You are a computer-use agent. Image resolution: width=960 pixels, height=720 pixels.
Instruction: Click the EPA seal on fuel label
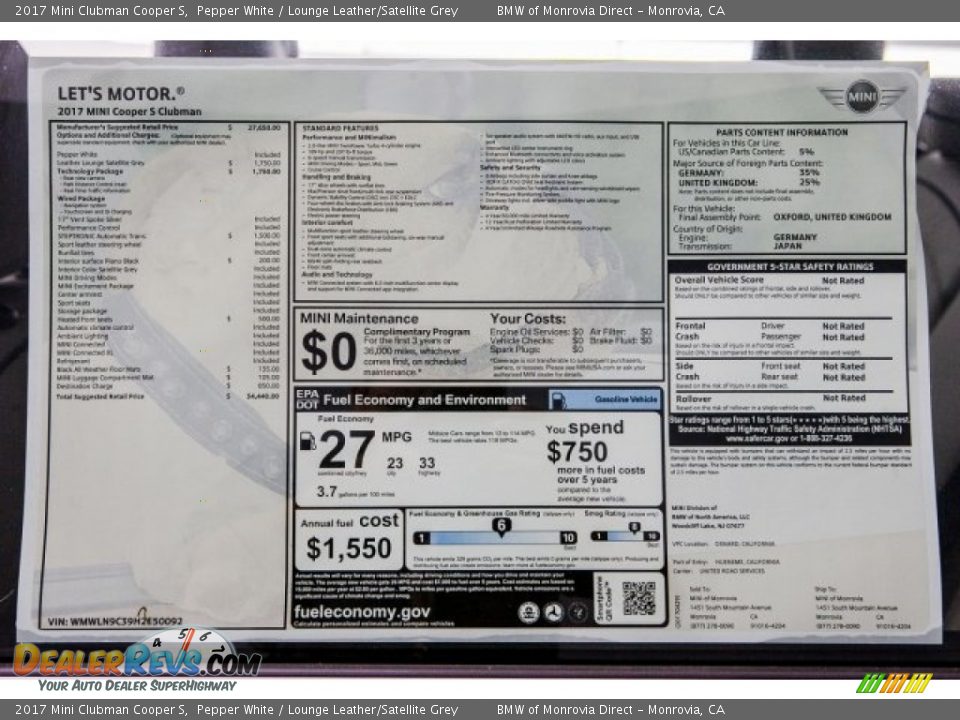pos(529,612)
